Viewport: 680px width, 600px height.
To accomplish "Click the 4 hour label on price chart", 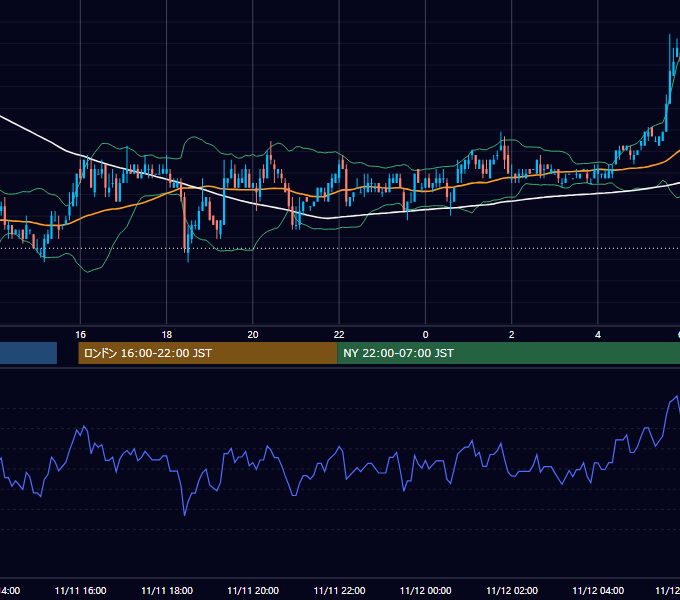I will coord(598,335).
